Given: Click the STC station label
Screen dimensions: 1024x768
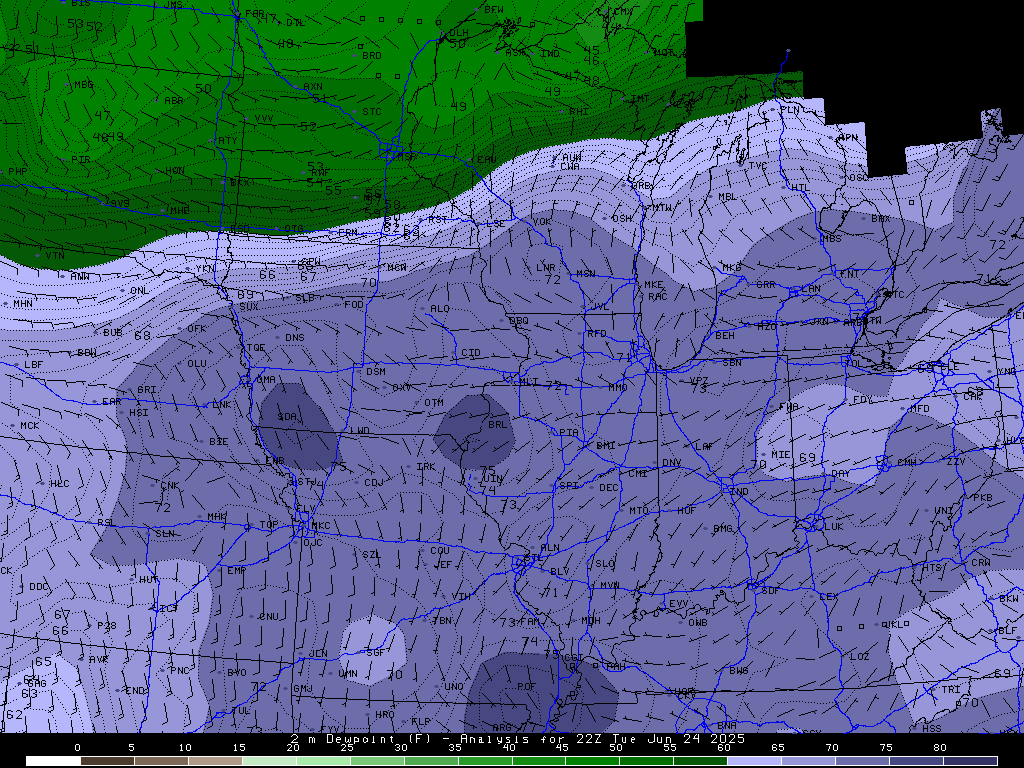Looking at the screenshot, I should tap(372, 112).
